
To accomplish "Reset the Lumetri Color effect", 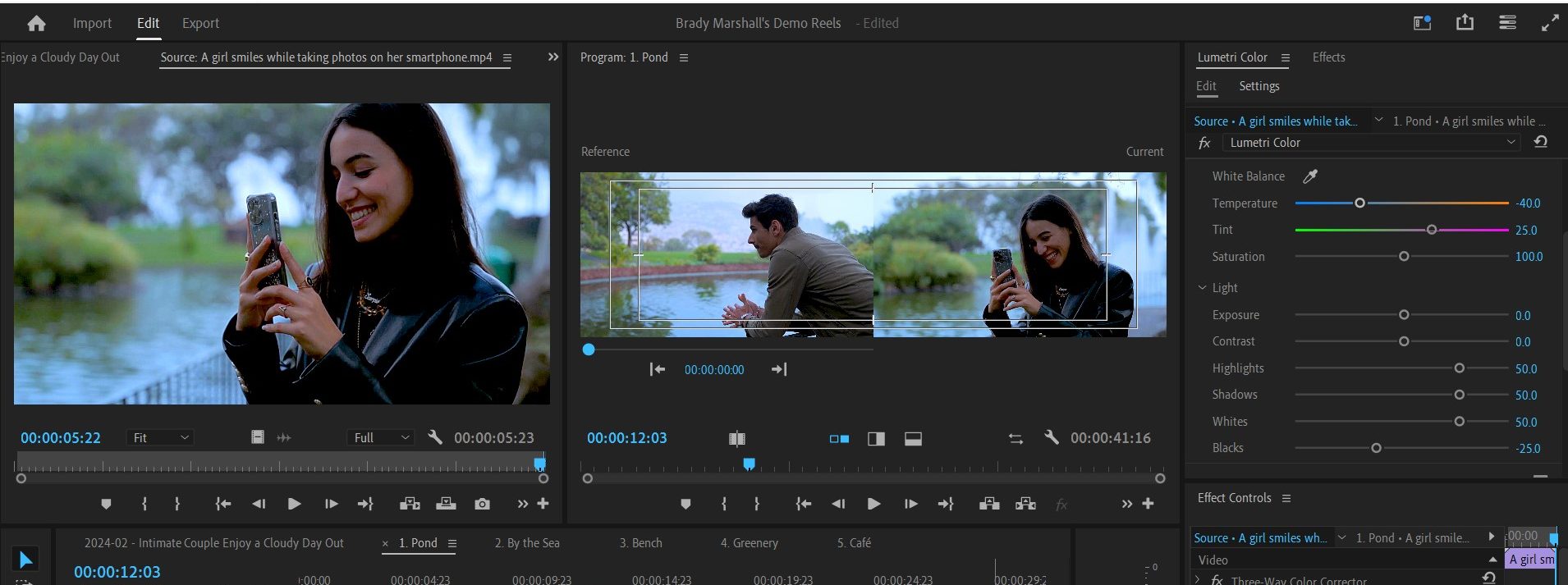I will pos(1540,142).
